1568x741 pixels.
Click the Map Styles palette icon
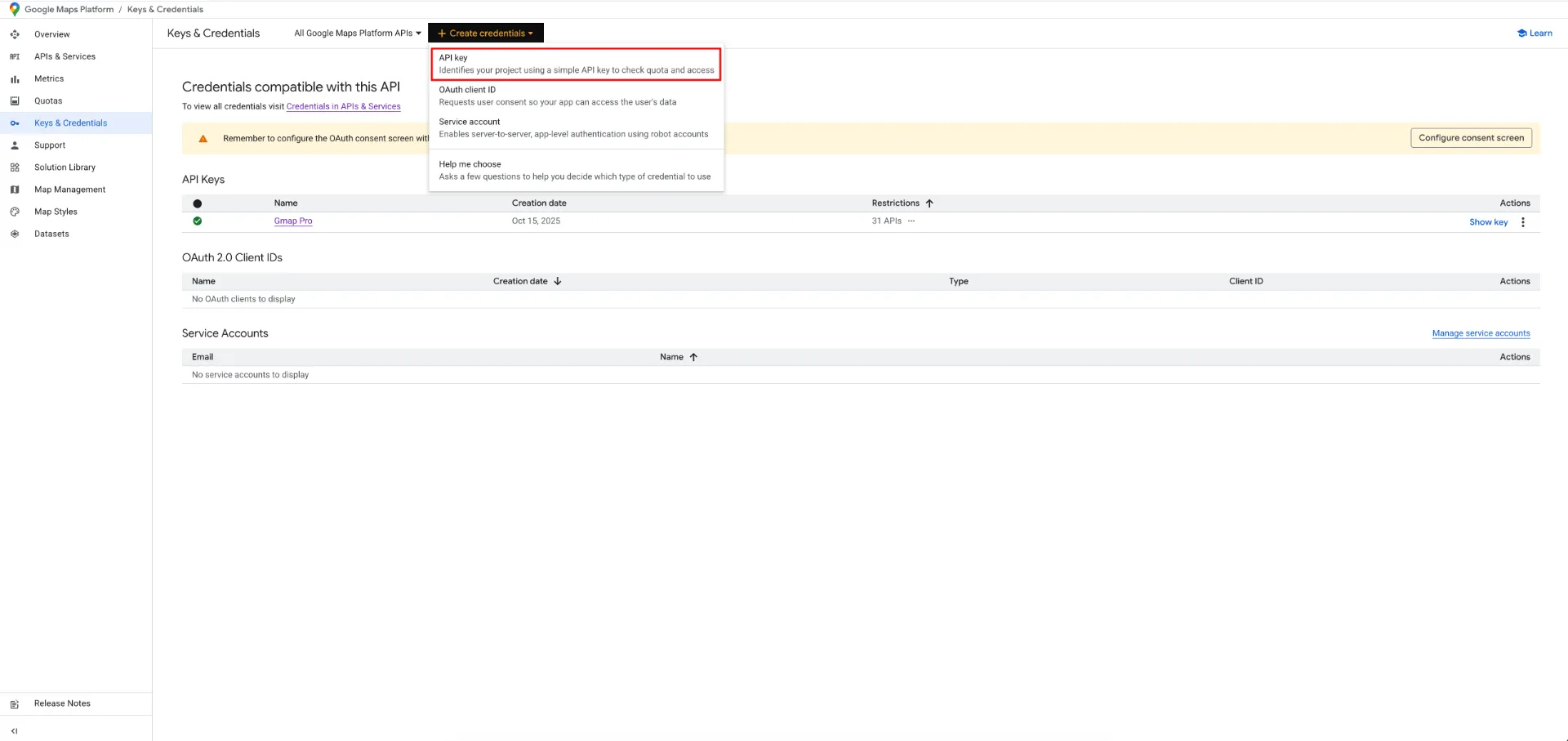(15, 212)
